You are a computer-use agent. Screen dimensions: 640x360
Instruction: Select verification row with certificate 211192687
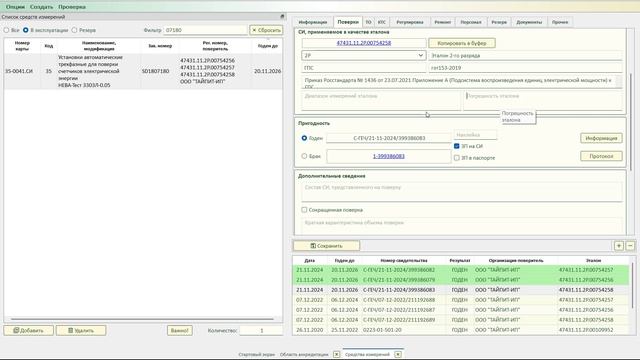click(461, 310)
